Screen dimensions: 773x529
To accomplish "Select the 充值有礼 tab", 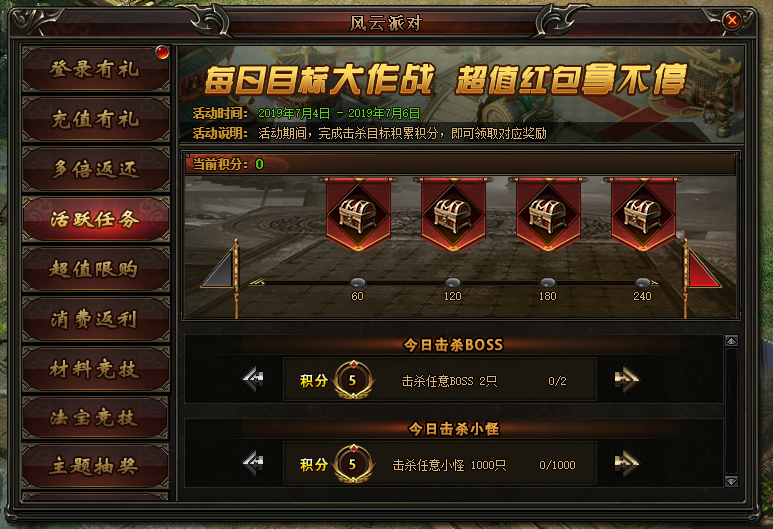I will tap(96, 119).
